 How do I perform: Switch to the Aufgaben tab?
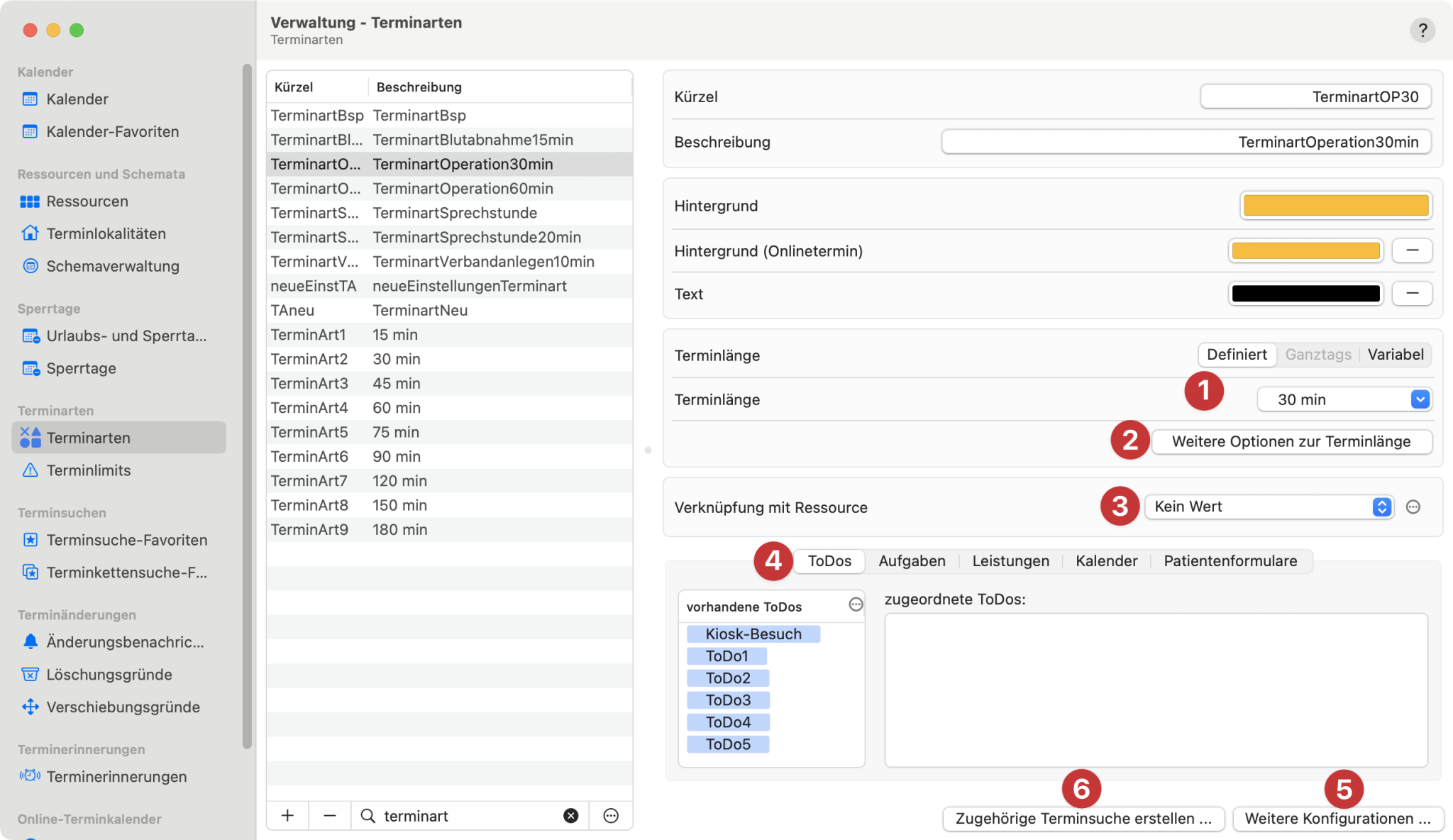[x=912, y=560]
